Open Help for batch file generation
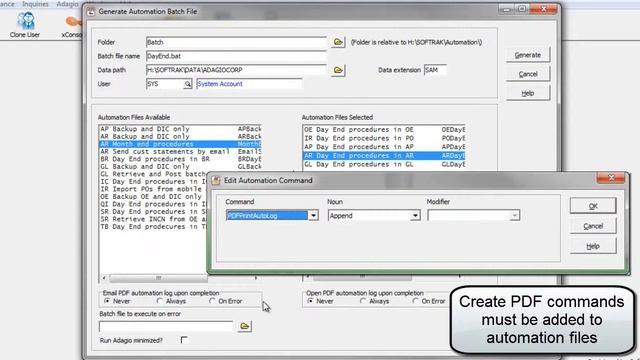The height and width of the screenshot is (360, 640). pos(528,93)
